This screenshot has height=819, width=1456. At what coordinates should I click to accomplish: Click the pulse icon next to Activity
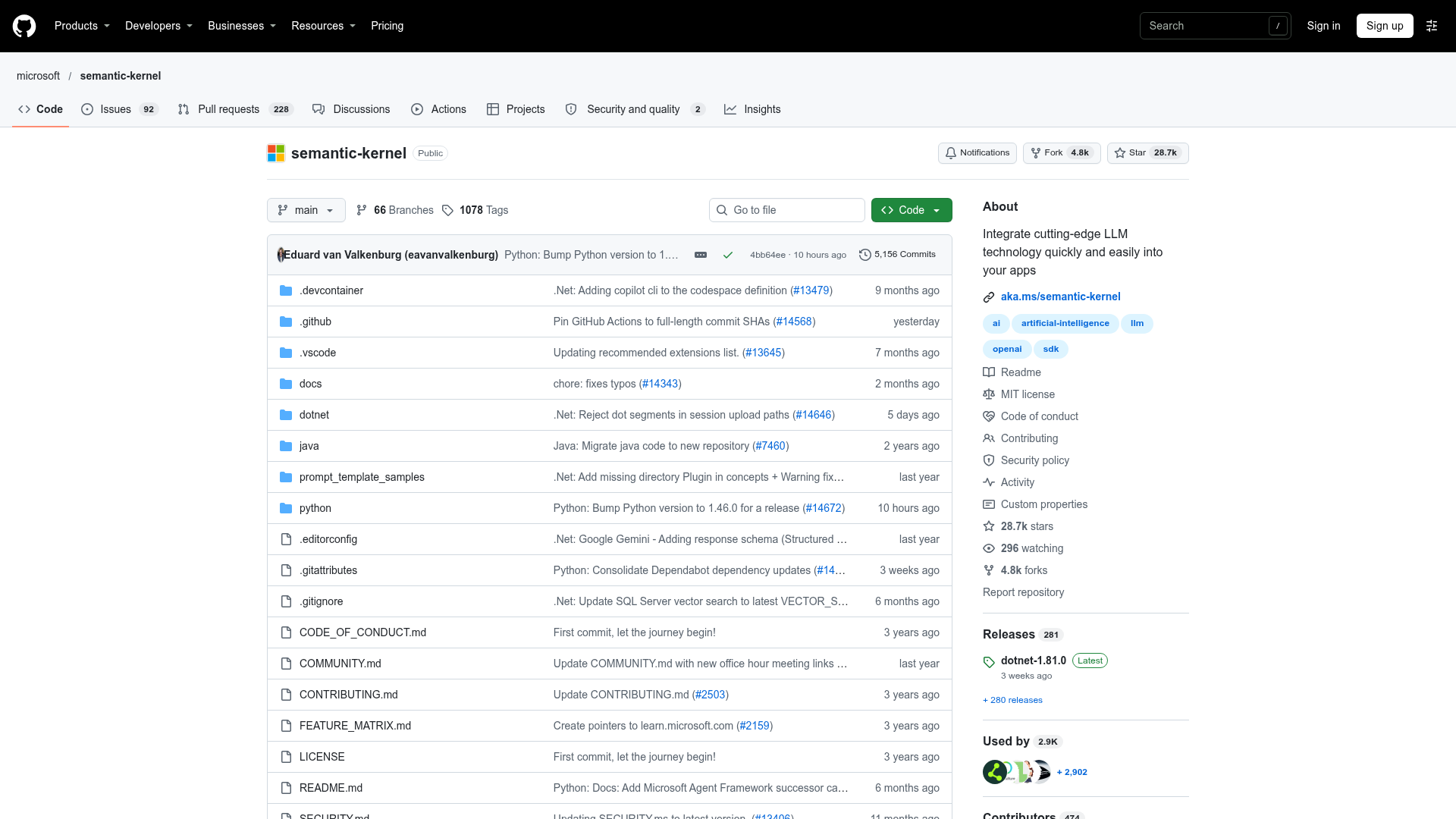click(989, 482)
